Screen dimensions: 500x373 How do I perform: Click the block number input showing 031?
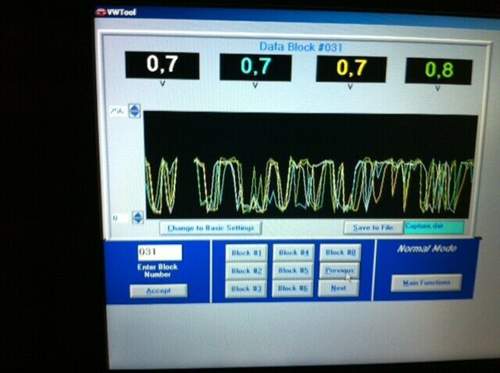coord(160,252)
